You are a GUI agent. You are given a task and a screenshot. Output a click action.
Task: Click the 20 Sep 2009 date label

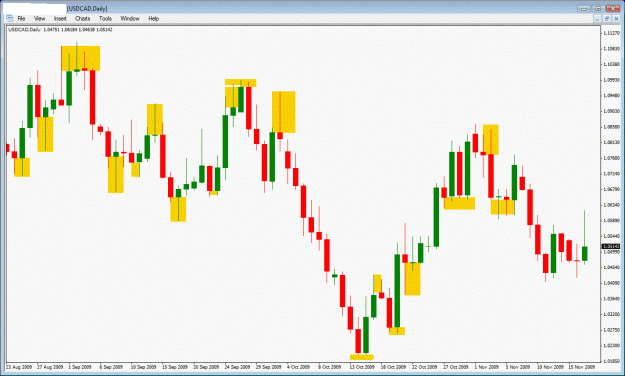(x=206, y=367)
